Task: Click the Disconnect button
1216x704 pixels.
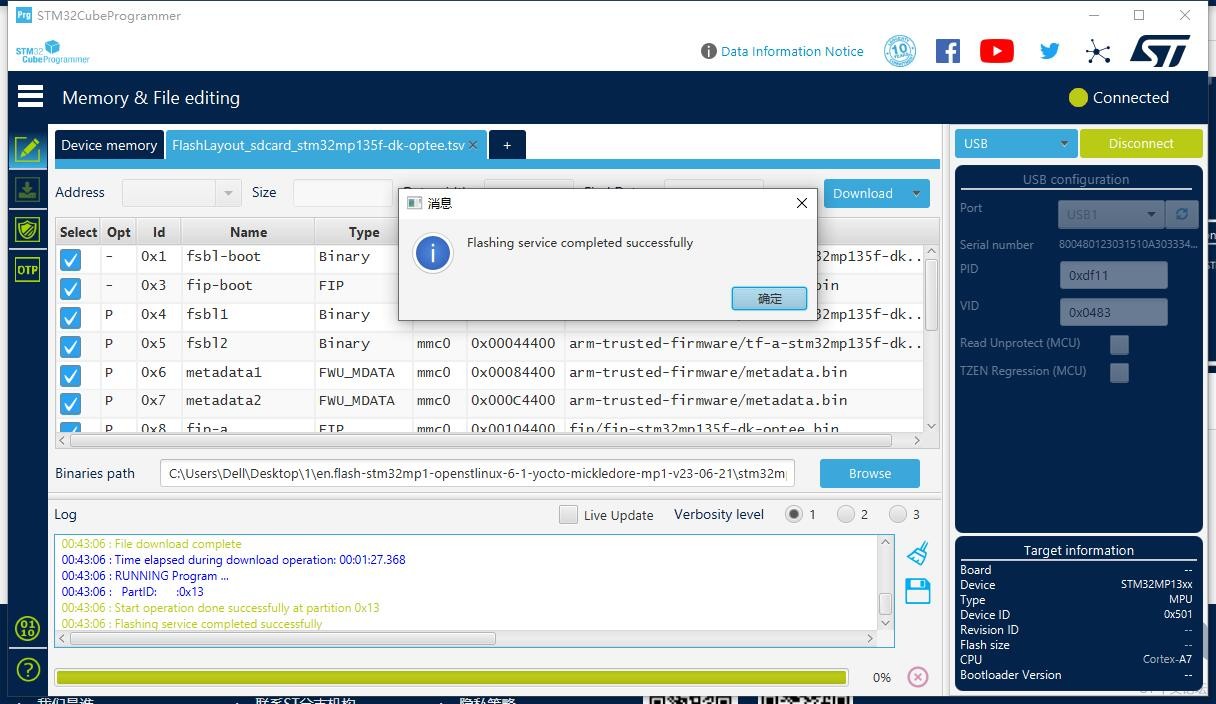Action: [x=1141, y=143]
